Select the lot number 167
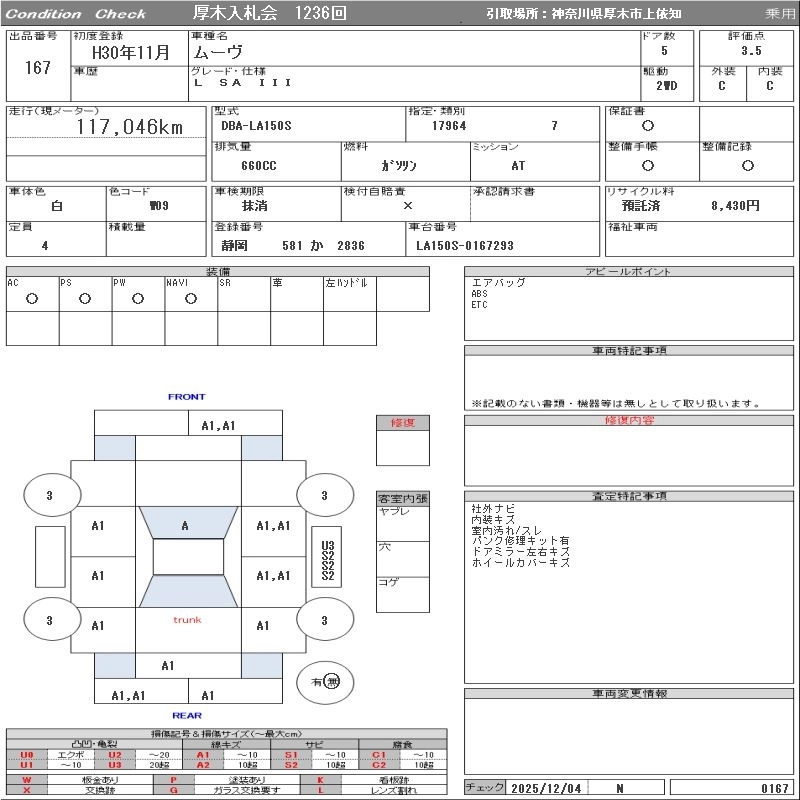Screen dimensions: 800x800 (x=38, y=68)
